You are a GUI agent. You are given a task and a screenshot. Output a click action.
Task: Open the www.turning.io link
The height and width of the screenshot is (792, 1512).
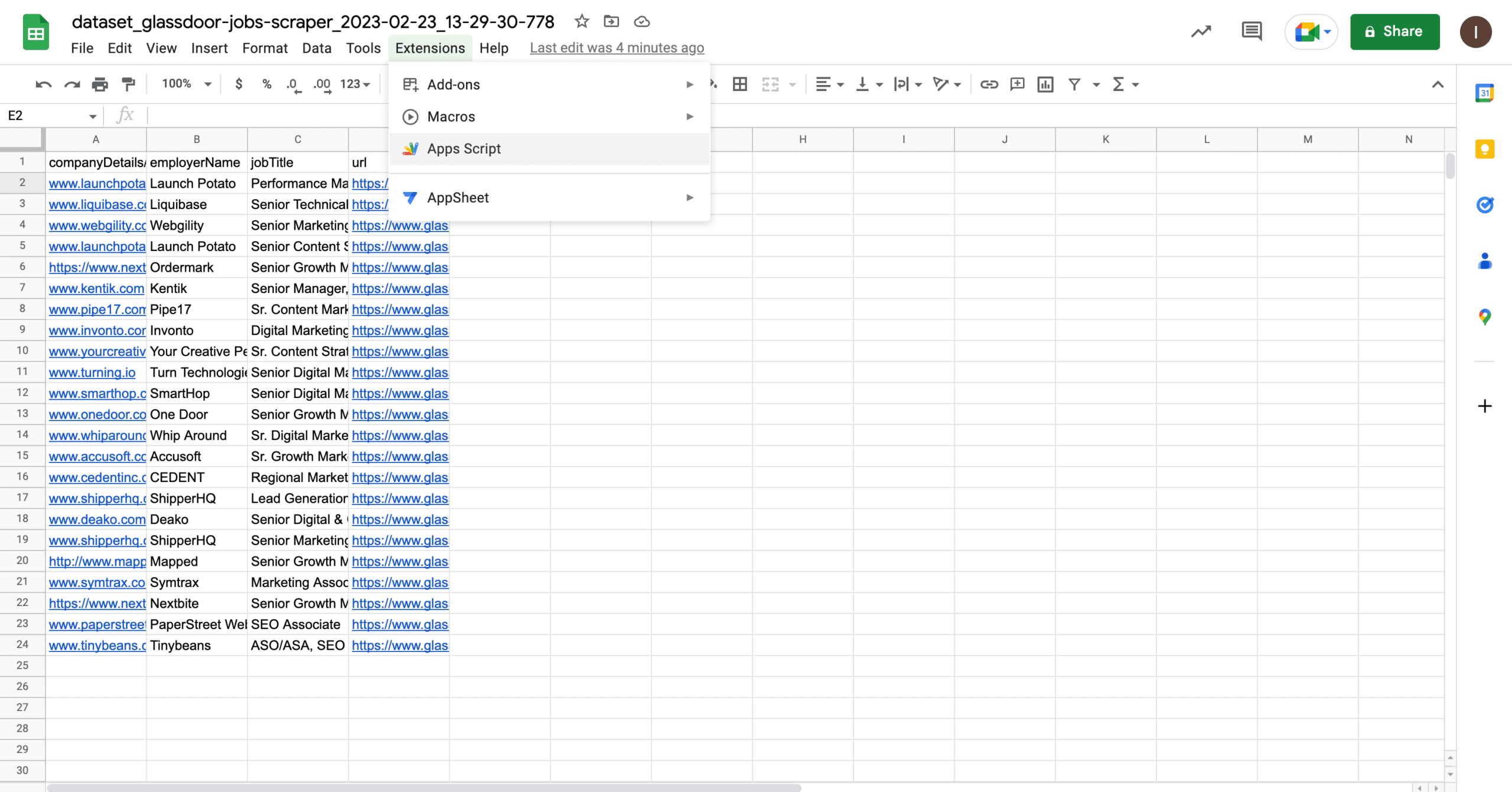92,372
